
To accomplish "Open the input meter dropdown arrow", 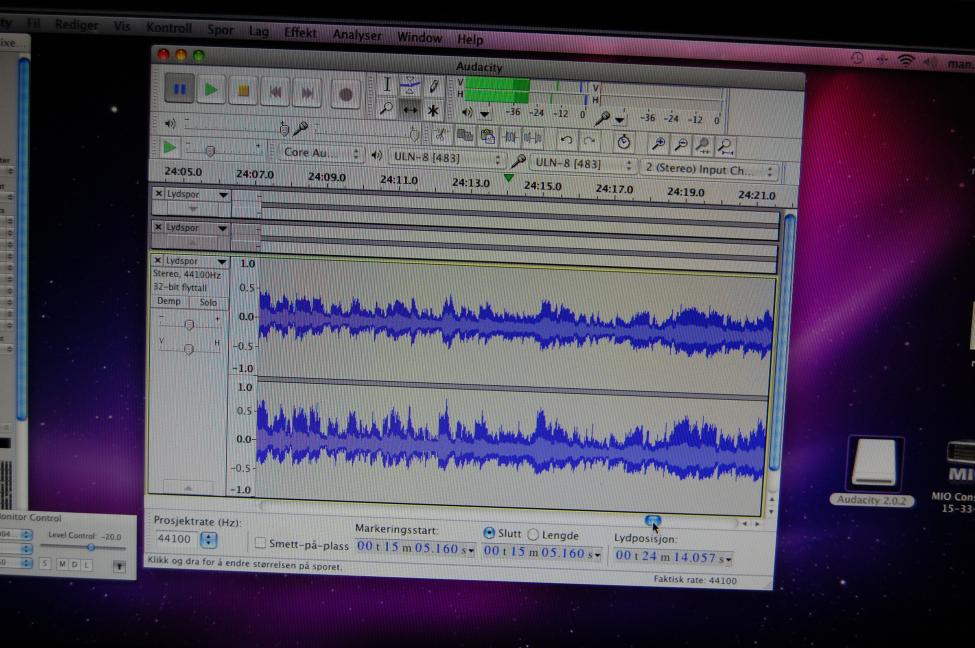I will [x=620, y=119].
